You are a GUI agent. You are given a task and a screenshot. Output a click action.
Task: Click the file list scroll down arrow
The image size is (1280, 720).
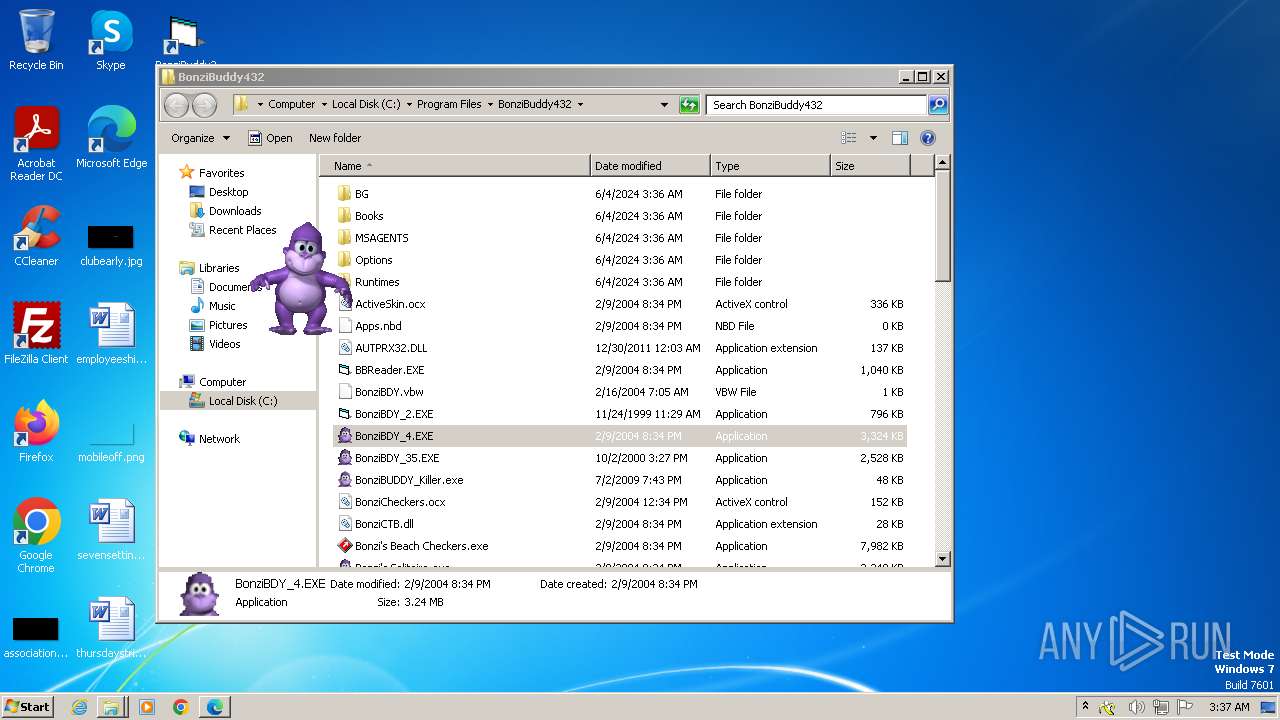942,559
